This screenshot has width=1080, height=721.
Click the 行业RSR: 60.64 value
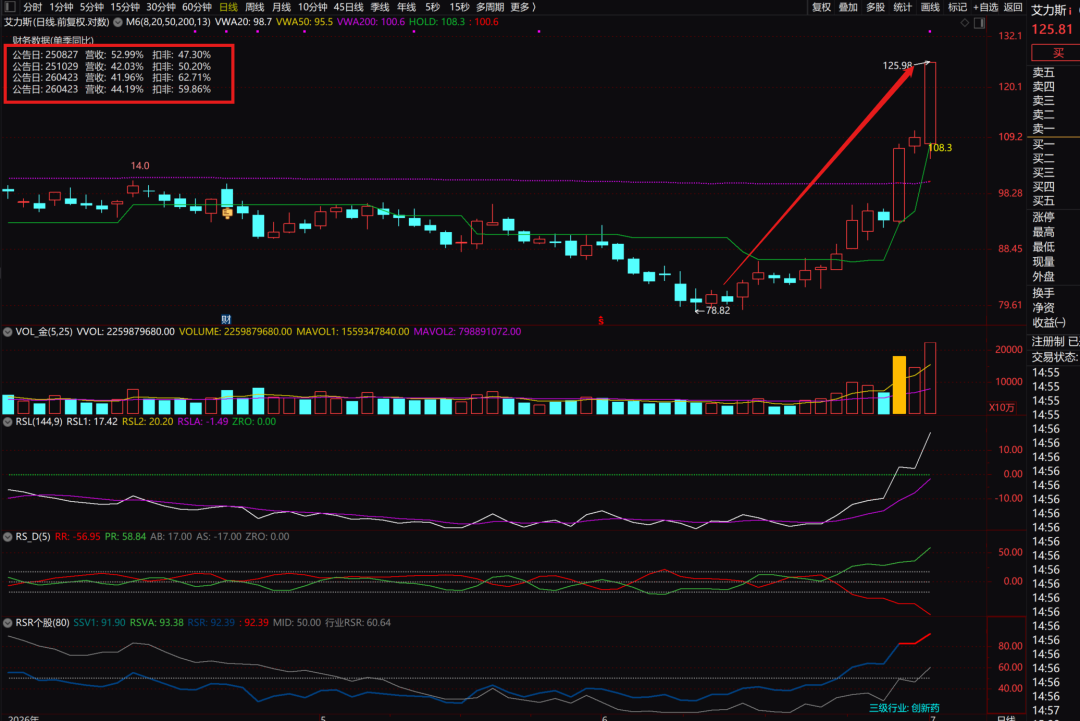357,623
